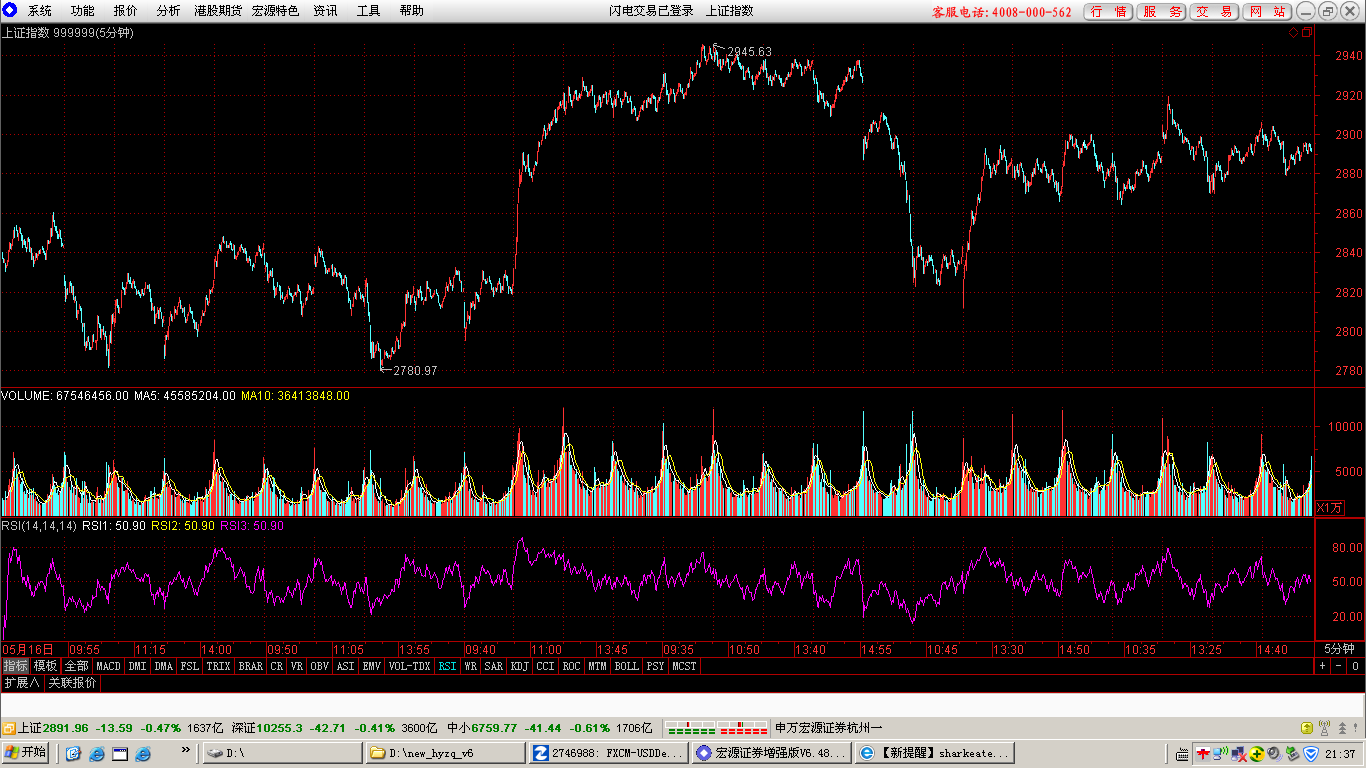This screenshot has height=768, width=1366.
Task: Click the X1万 volume unit label
Action: click(x=1330, y=508)
